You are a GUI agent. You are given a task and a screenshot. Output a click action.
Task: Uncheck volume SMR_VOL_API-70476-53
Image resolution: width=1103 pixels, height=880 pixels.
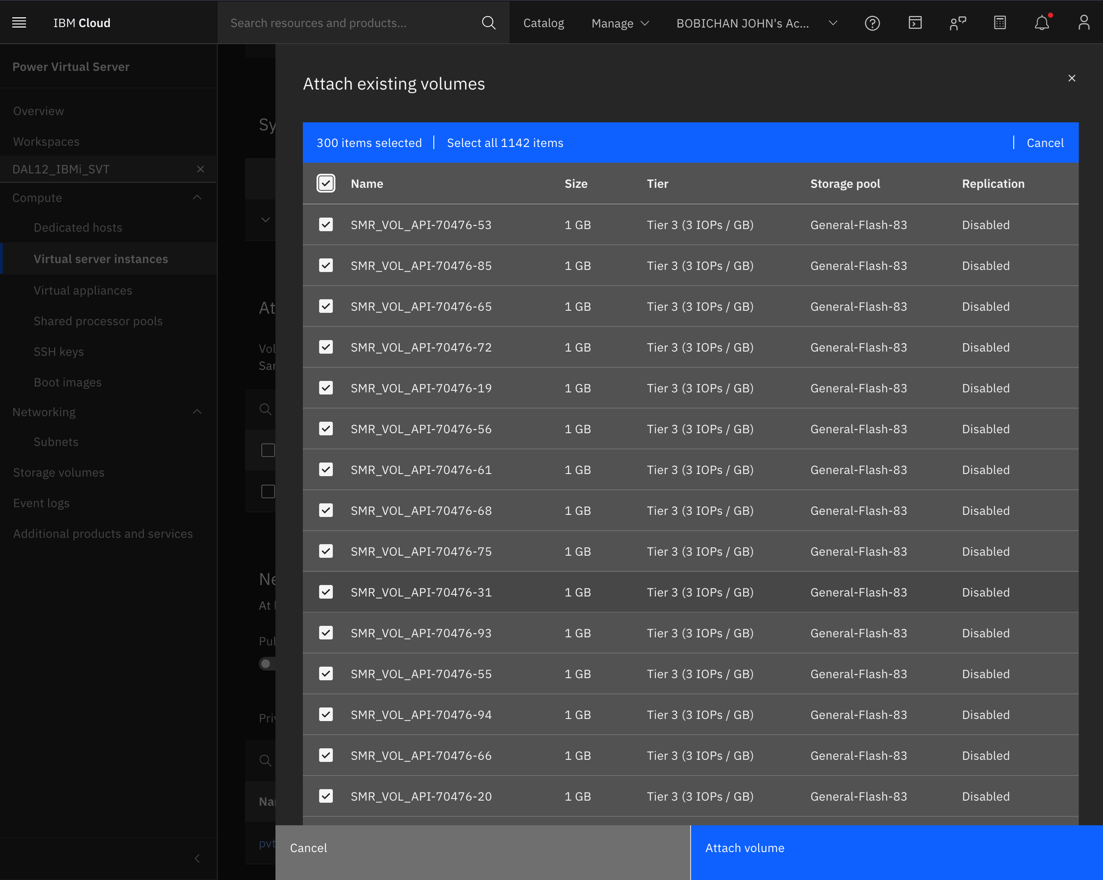pyautogui.click(x=326, y=224)
